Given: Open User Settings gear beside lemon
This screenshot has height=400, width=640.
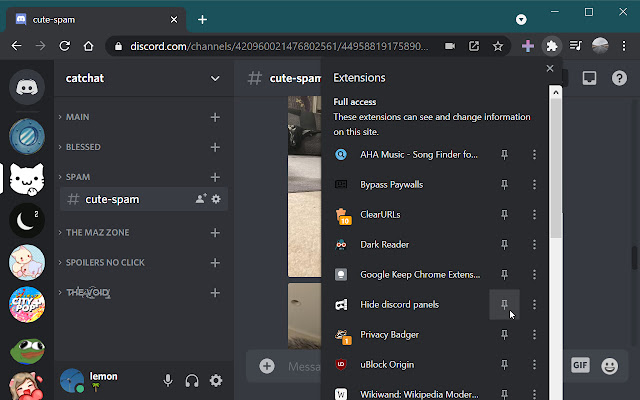Looking at the screenshot, I should (x=215, y=380).
